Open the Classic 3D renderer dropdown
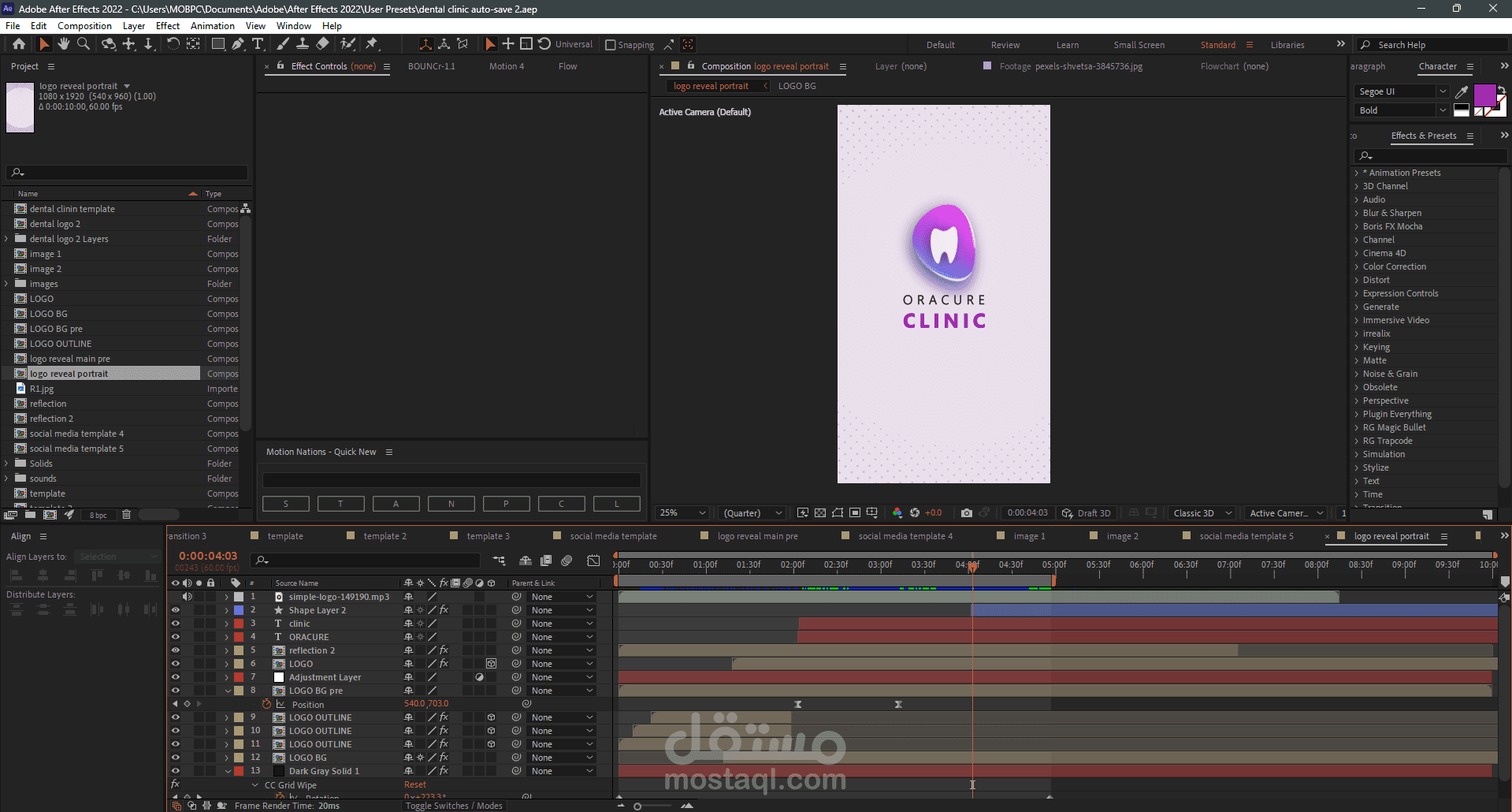 click(1202, 513)
